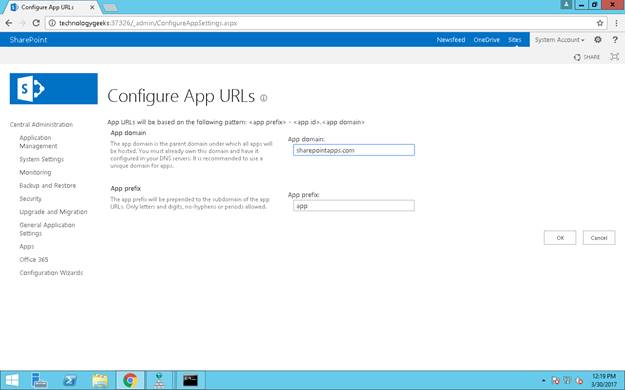625x390 pixels.
Task: Open the SharePoint settings gear
Action: pos(597,39)
